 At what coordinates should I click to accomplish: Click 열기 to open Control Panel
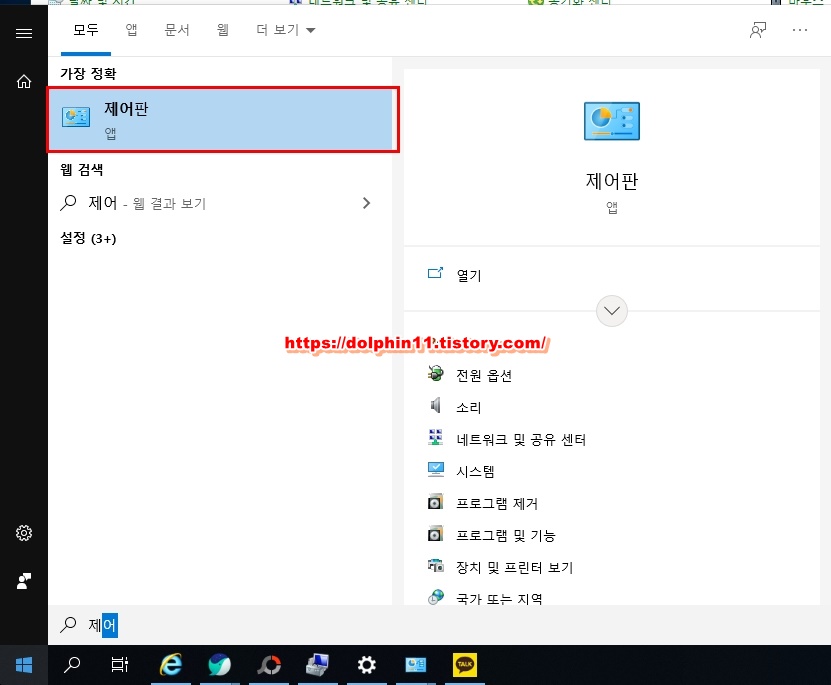pos(469,275)
